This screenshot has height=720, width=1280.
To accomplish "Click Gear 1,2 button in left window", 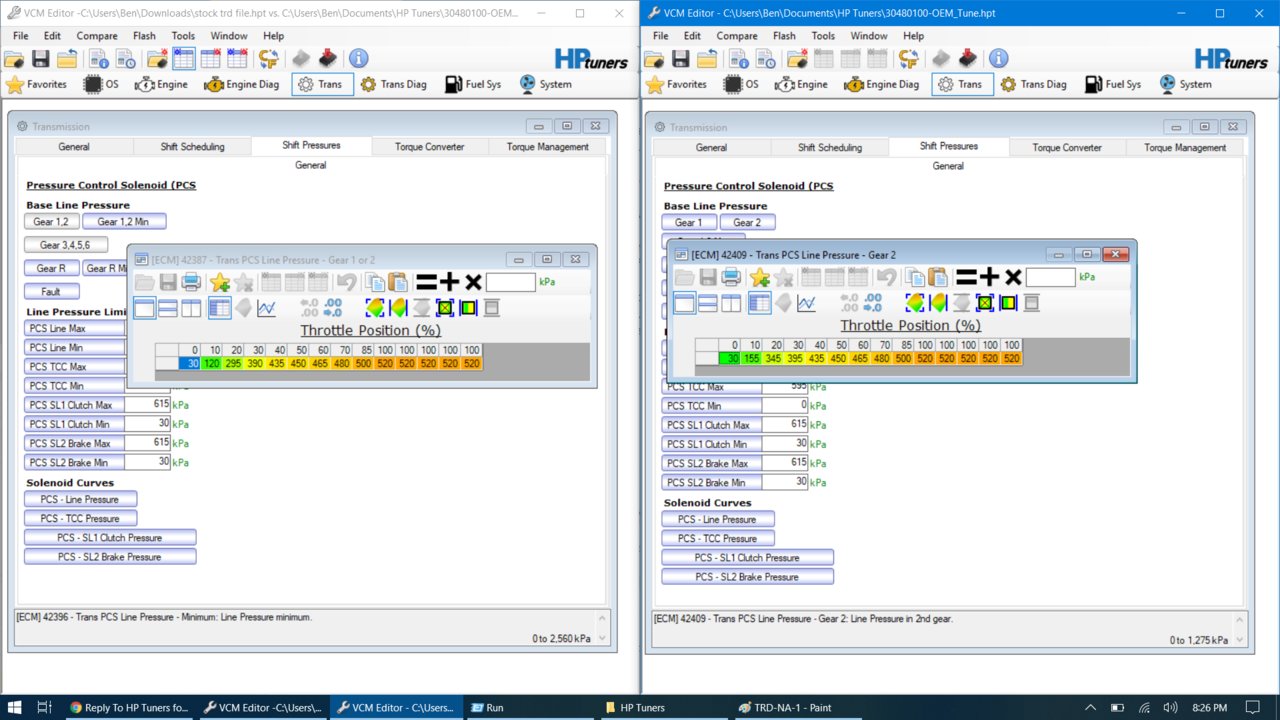I will coord(51,222).
